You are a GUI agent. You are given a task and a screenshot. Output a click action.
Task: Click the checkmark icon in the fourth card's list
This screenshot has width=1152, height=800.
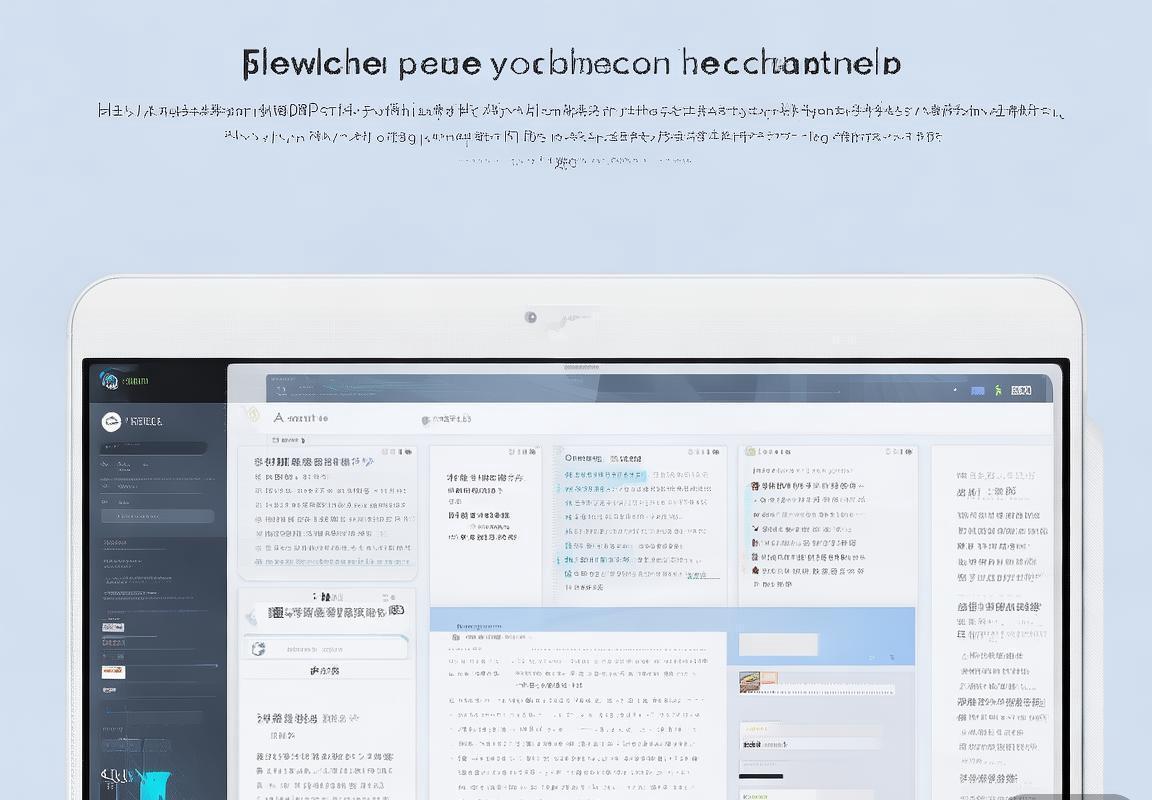pyautogui.click(x=755, y=528)
